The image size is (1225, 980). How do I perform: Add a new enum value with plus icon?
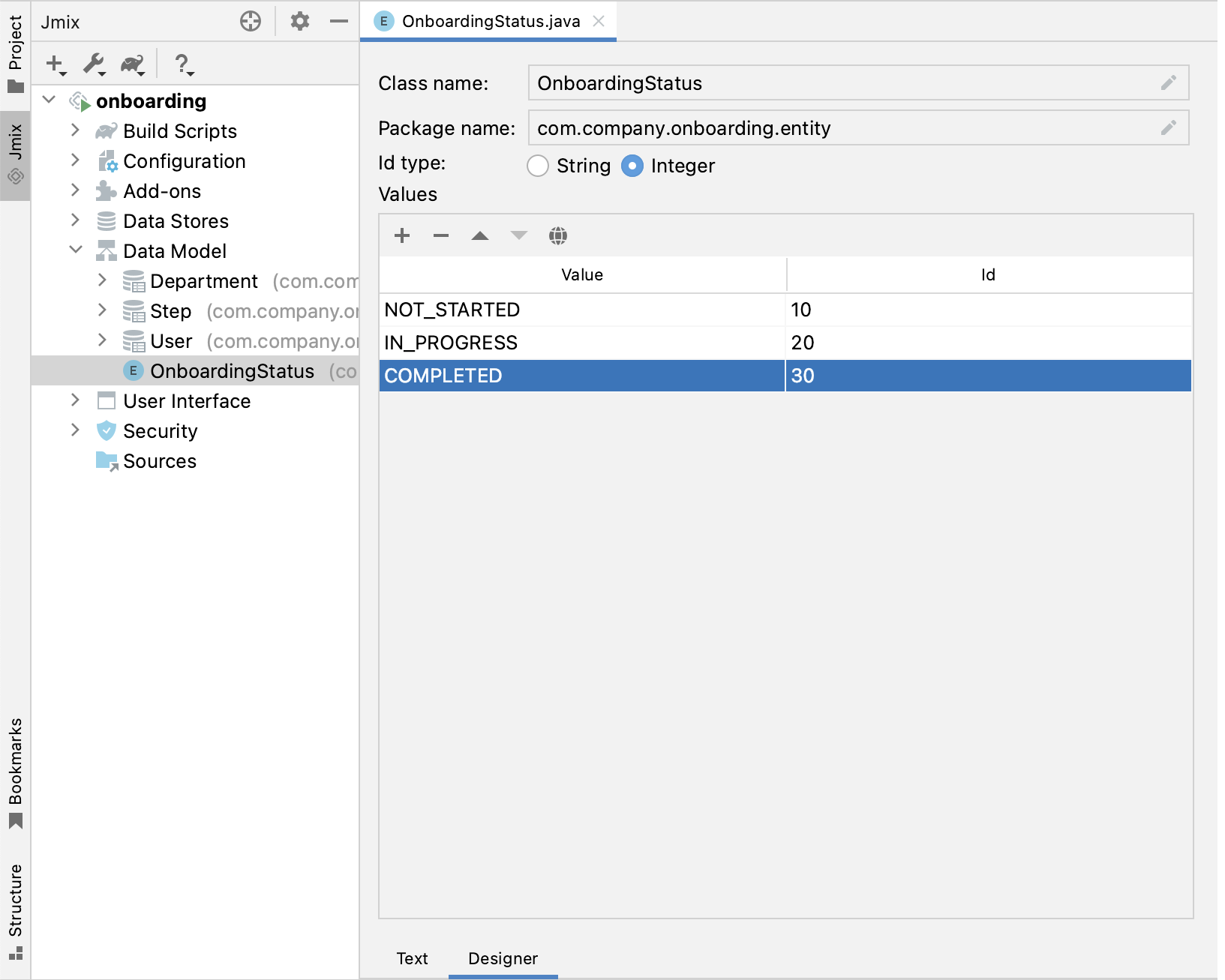pos(402,235)
